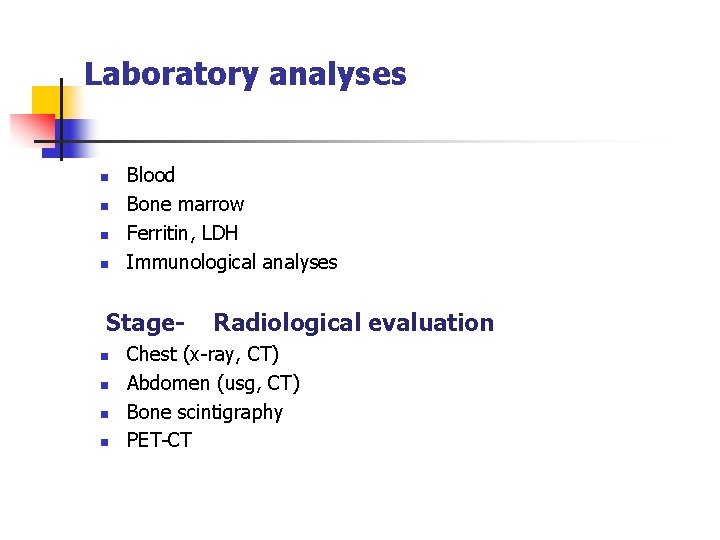Click the Bone scintigraphy text
The height and width of the screenshot is (540, 720).
[x=204, y=412]
